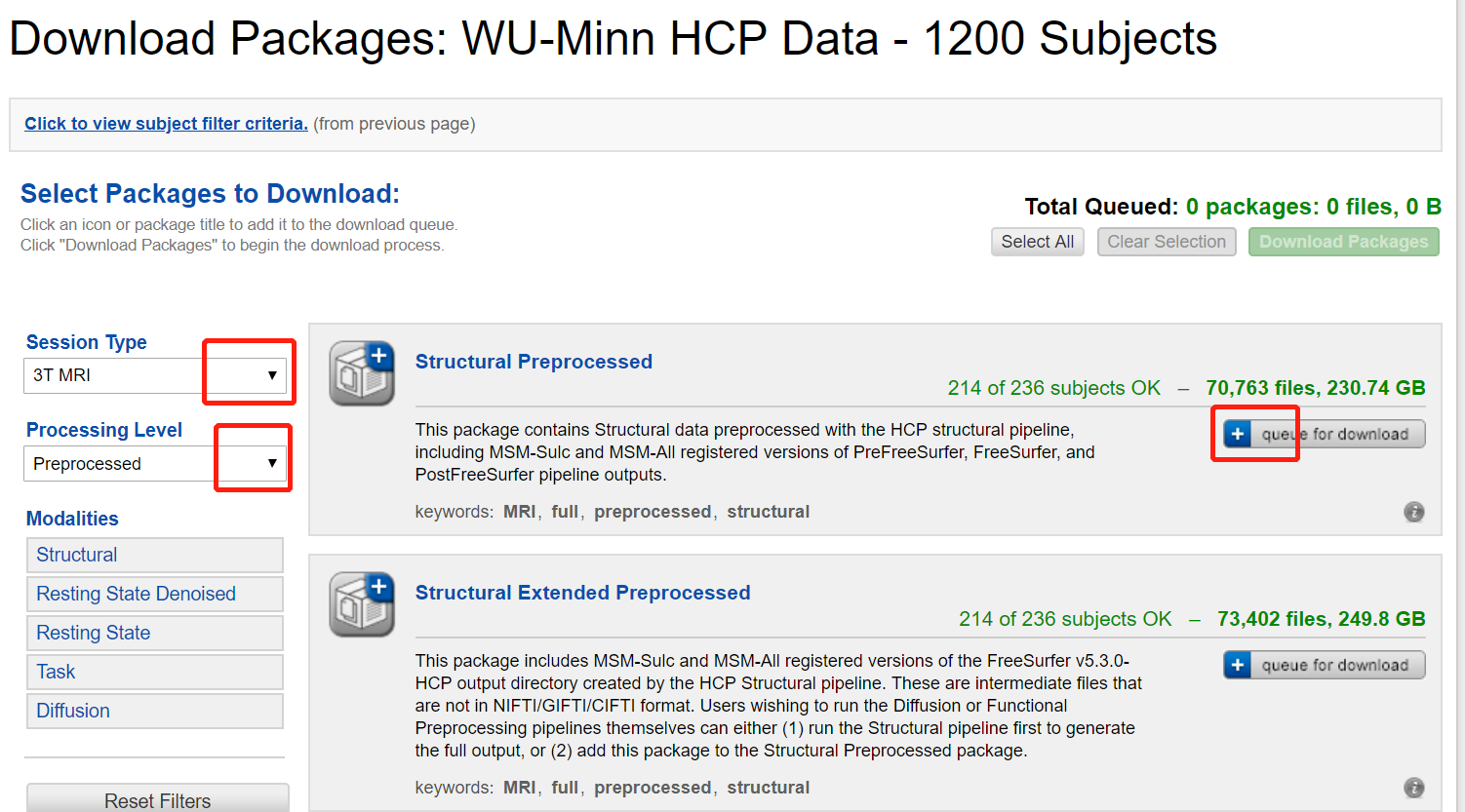1465x812 pixels.
Task: Click the Structural Extended Preprocessed title link
Action: [582, 593]
